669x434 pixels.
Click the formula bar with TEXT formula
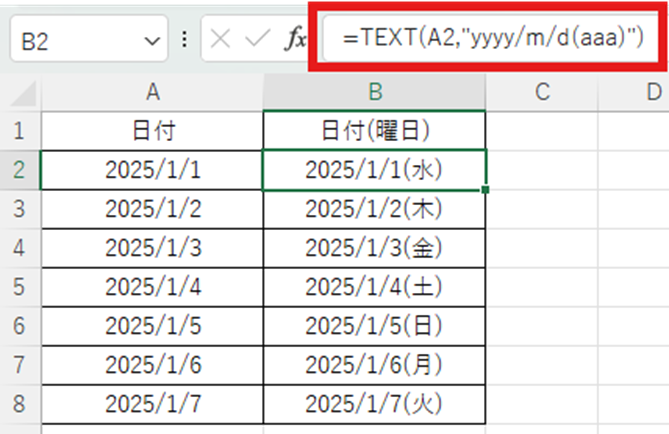[x=490, y=41]
